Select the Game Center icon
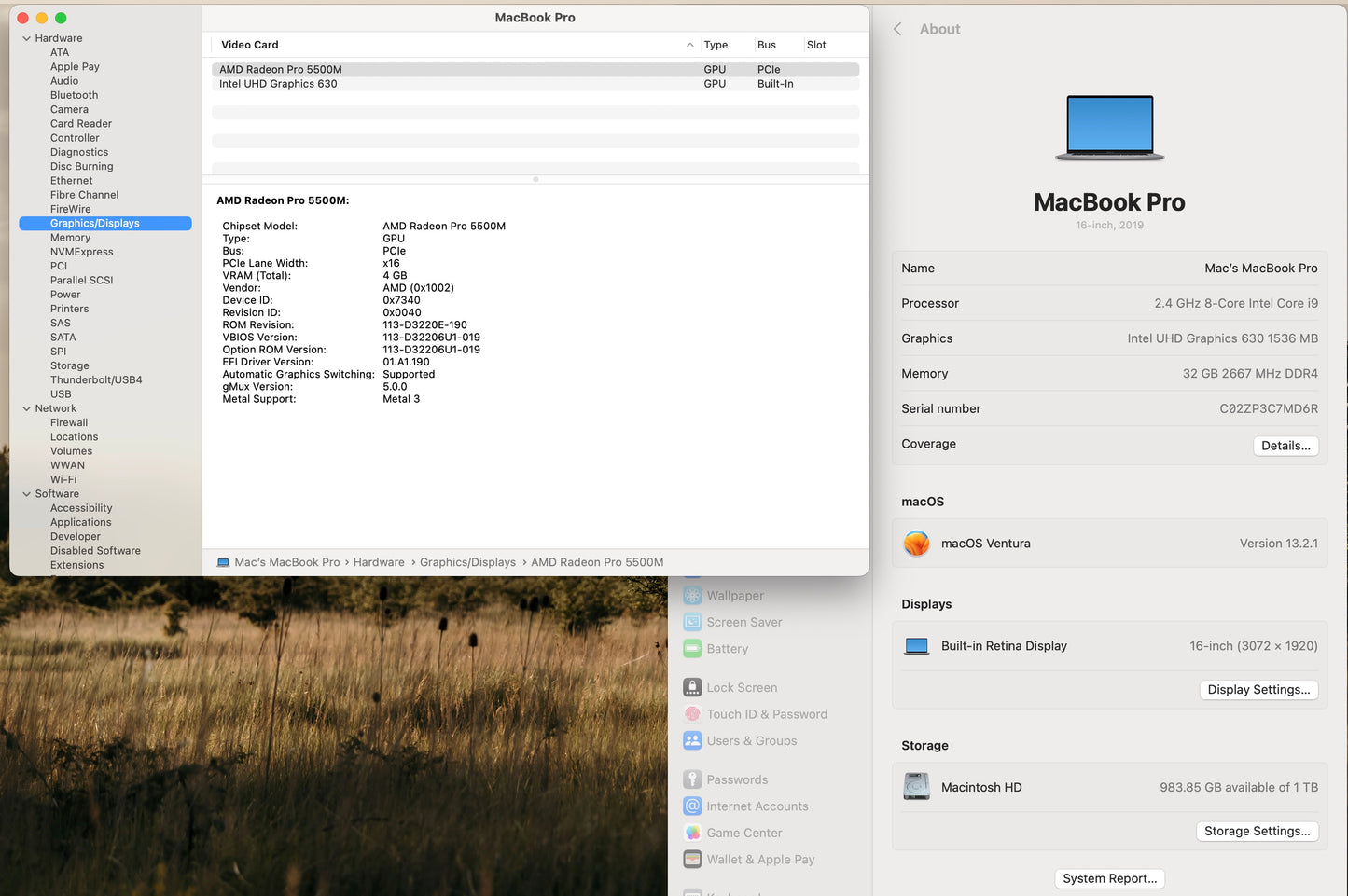1348x896 pixels. tap(692, 833)
